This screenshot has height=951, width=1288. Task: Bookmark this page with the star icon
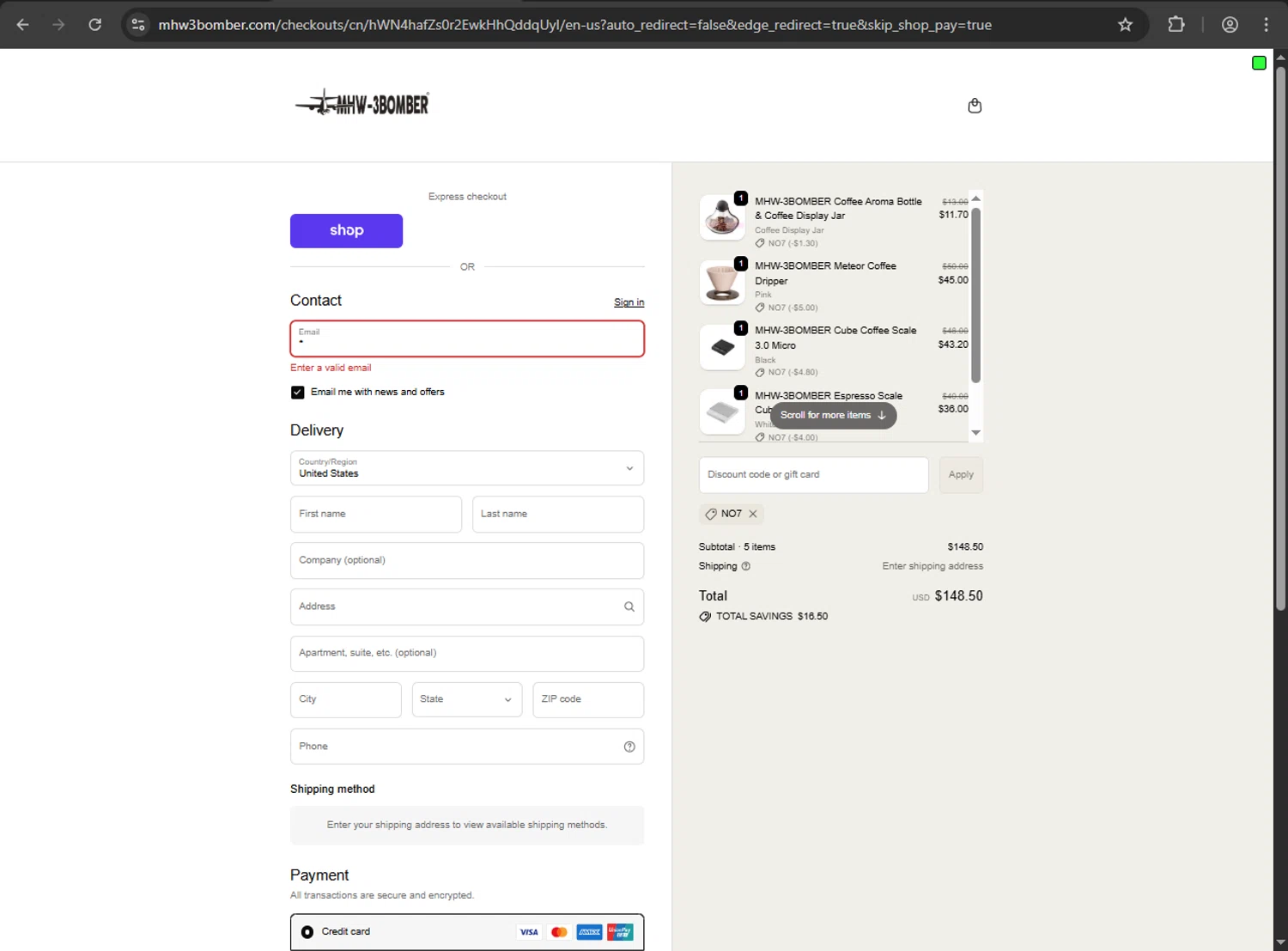click(x=1125, y=25)
